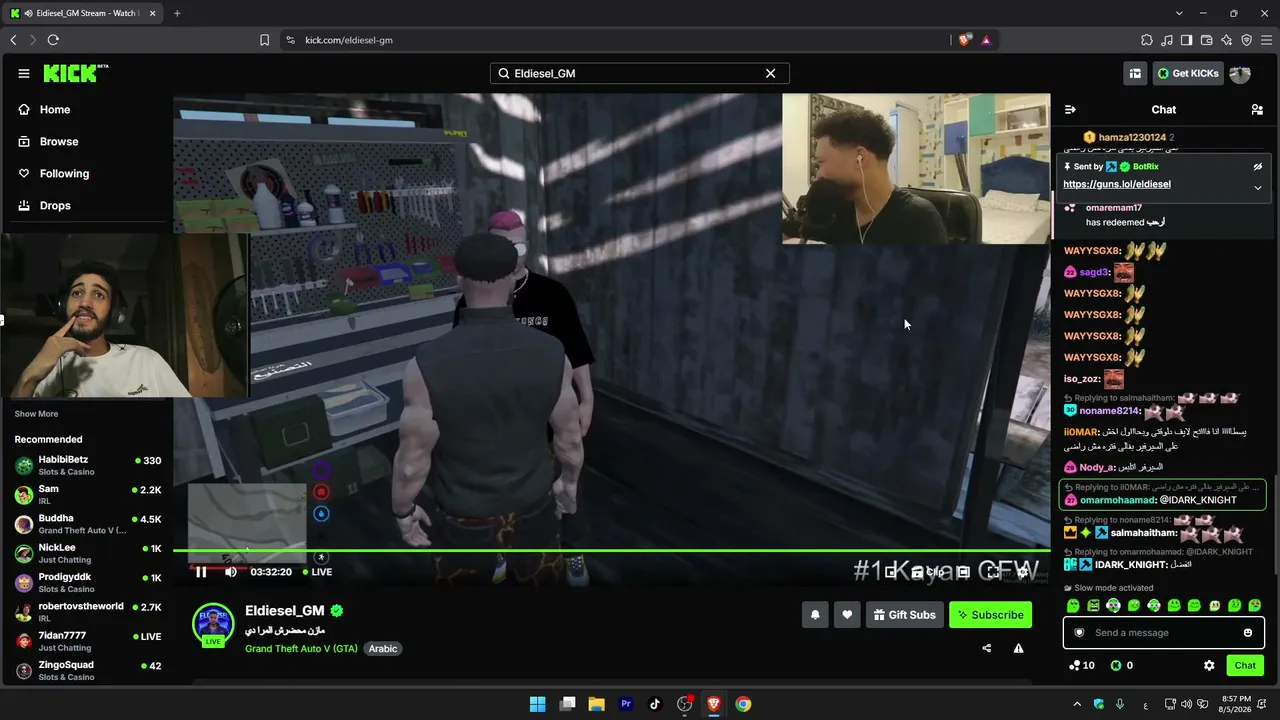
Task: Jump to LIVE in the player
Action: [316, 572]
